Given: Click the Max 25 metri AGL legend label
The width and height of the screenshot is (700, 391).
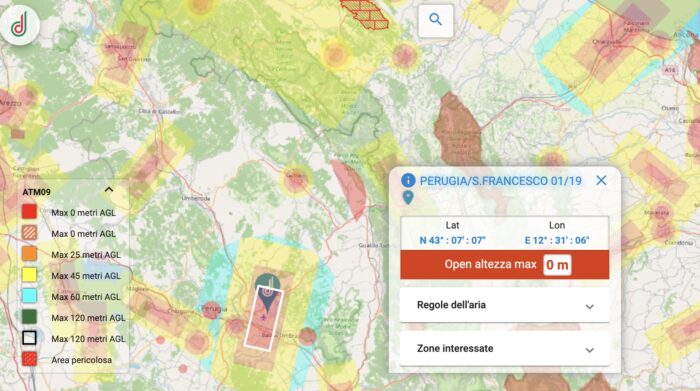Looking at the screenshot, I should pos(86,255).
